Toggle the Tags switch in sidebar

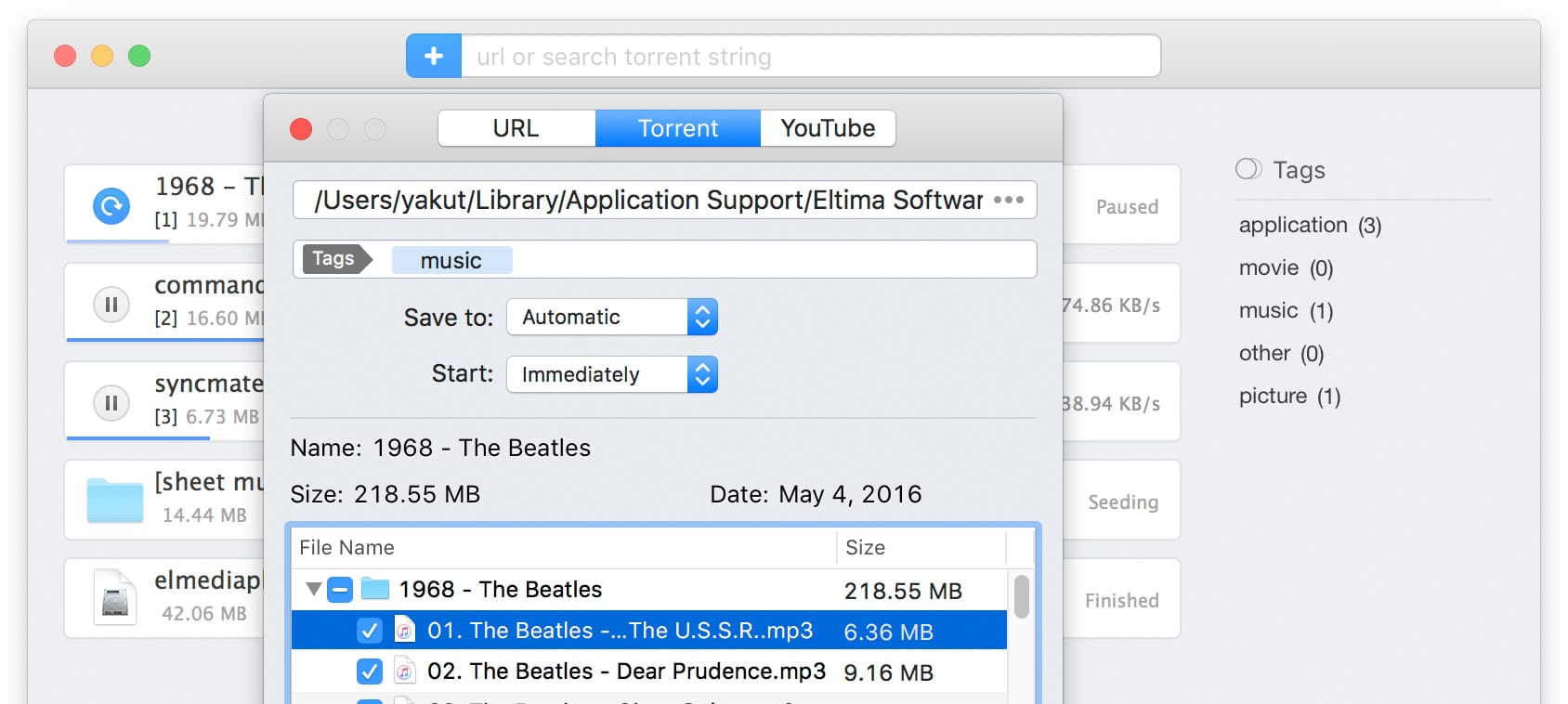tap(1248, 169)
